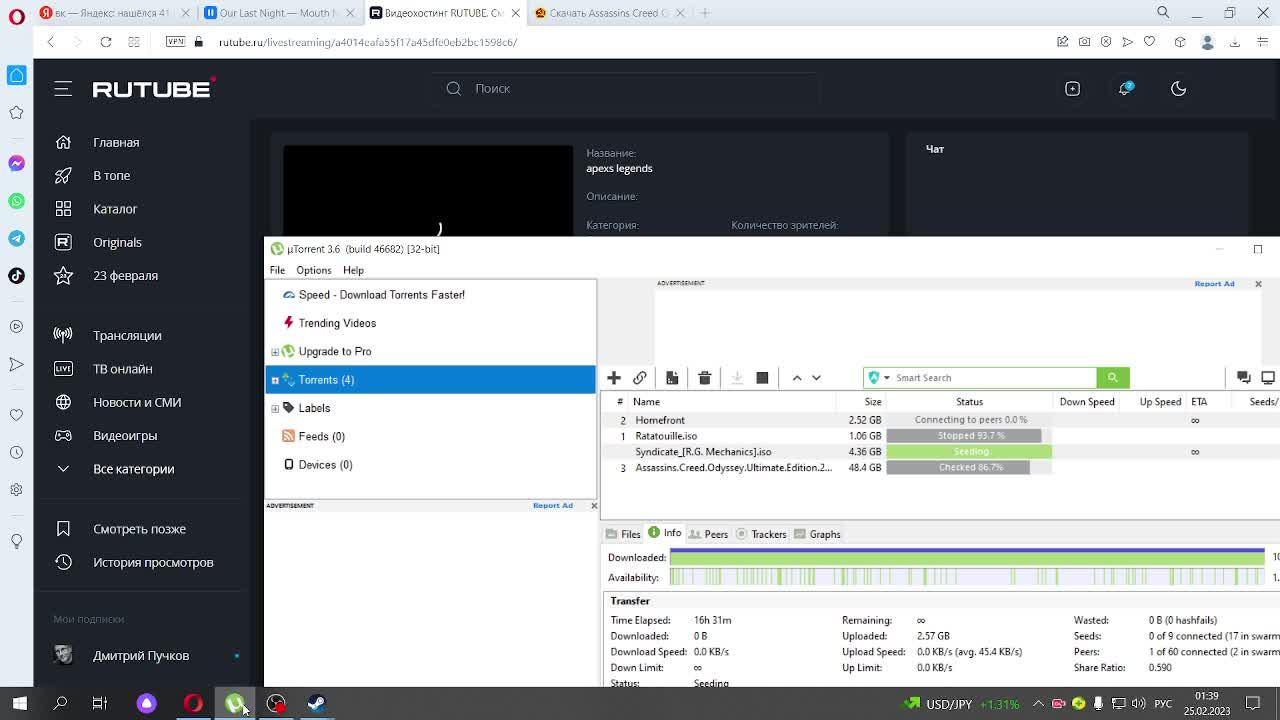Open Smart Search provider dropdown arrow
The height and width of the screenshot is (720, 1280).
[x=886, y=378]
